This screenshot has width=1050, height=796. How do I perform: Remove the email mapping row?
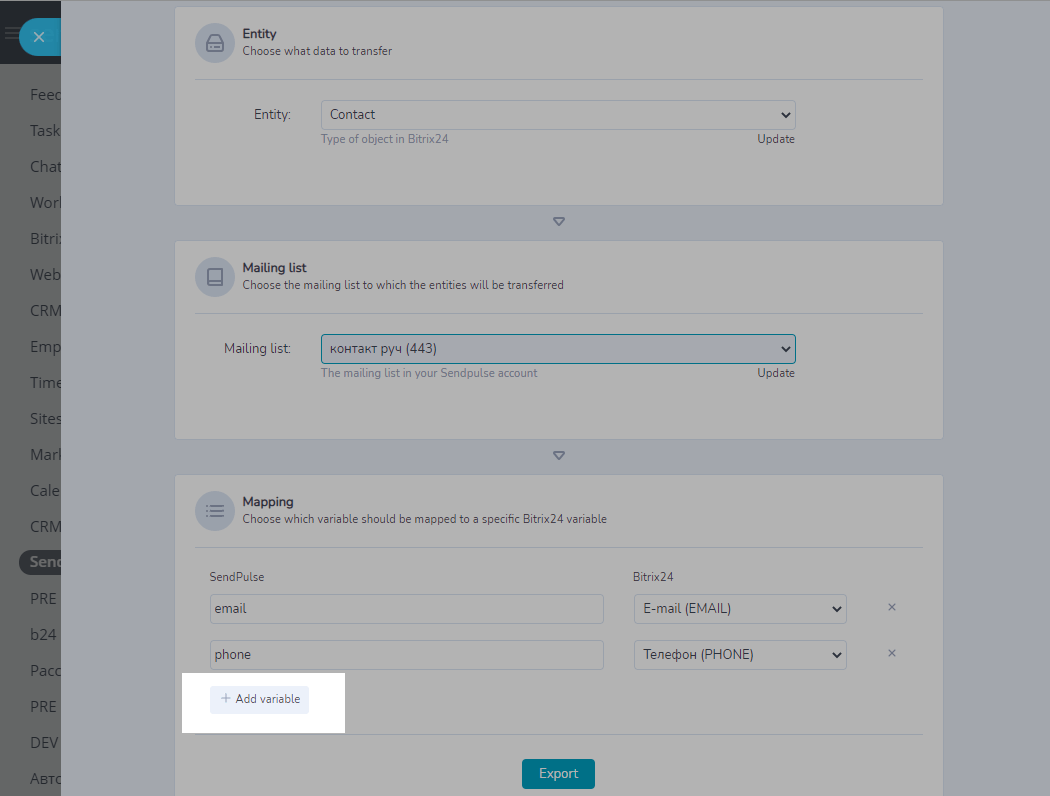click(x=892, y=607)
